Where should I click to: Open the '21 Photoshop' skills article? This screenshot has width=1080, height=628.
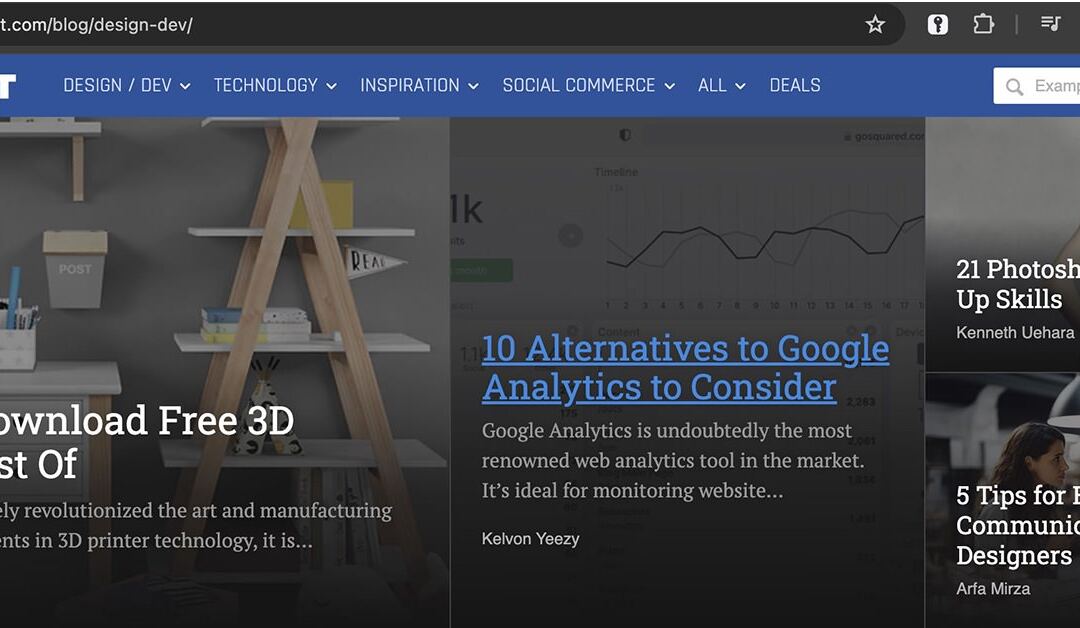pyautogui.click(x=1016, y=284)
